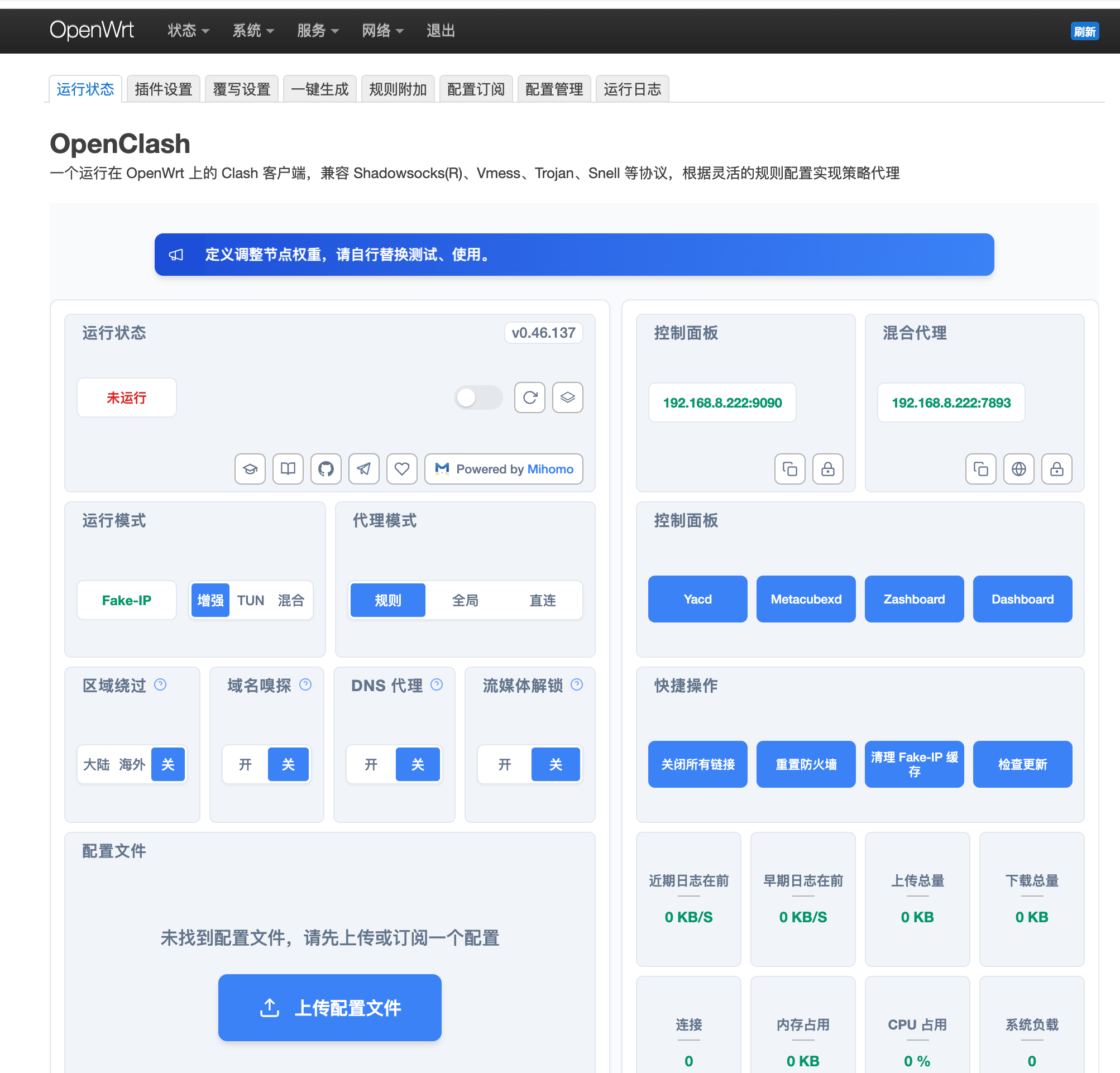The width and height of the screenshot is (1120, 1073).
Task: Click the restart (circular arrow) icon button
Action: pos(530,397)
